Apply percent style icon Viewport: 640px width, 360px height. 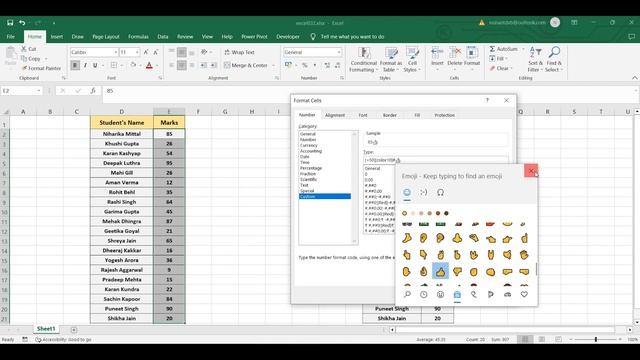[304, 65]
